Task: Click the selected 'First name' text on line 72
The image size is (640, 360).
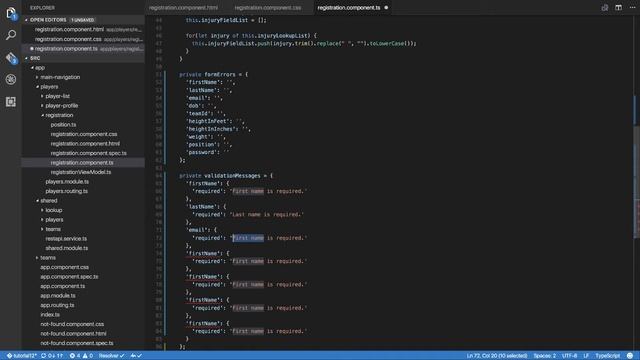Action: (248, 238)
